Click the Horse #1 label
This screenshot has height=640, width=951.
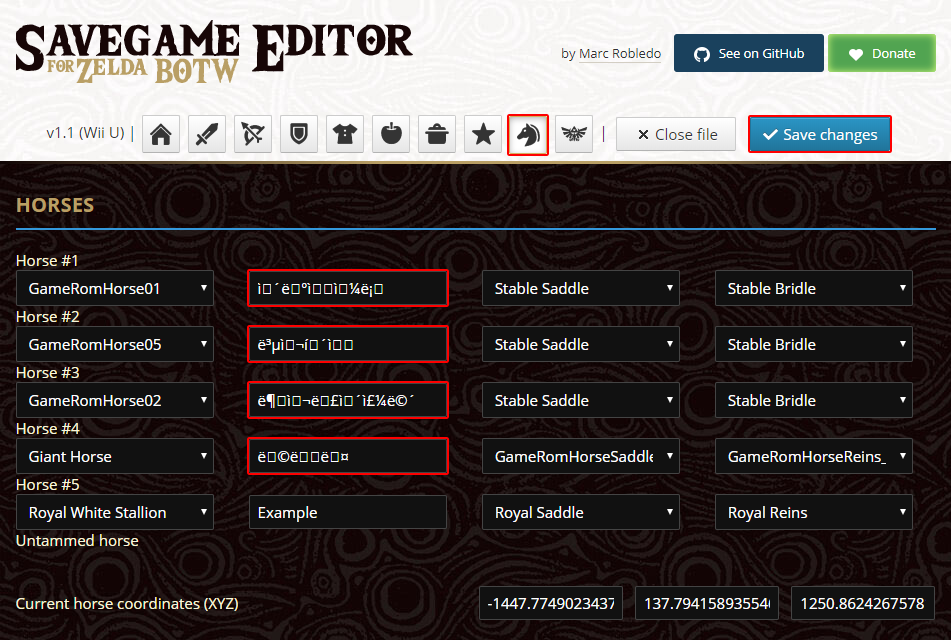point(47,261)
